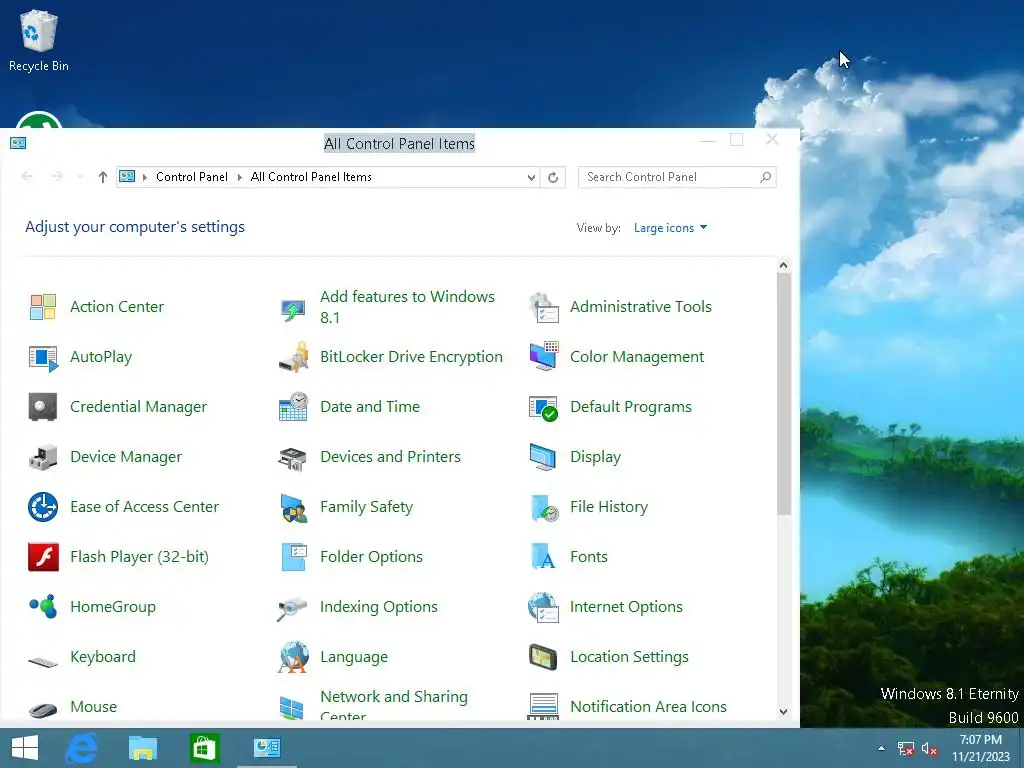Click the Date and Time calendar icon
Image resolution: width=1024 pixels, height=768 pixels.
click(x=293, y=407)
